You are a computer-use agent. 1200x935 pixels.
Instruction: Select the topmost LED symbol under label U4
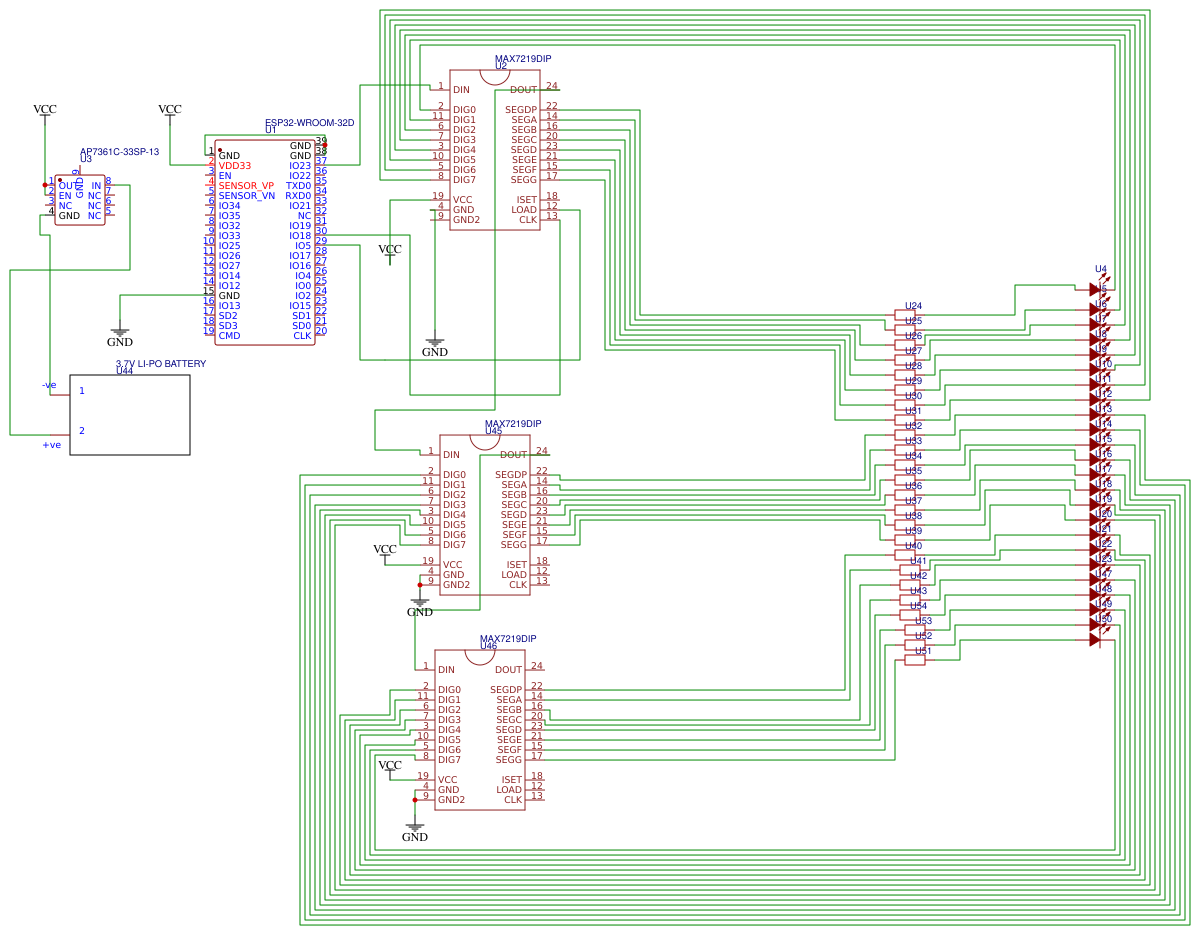point(1097,288)
